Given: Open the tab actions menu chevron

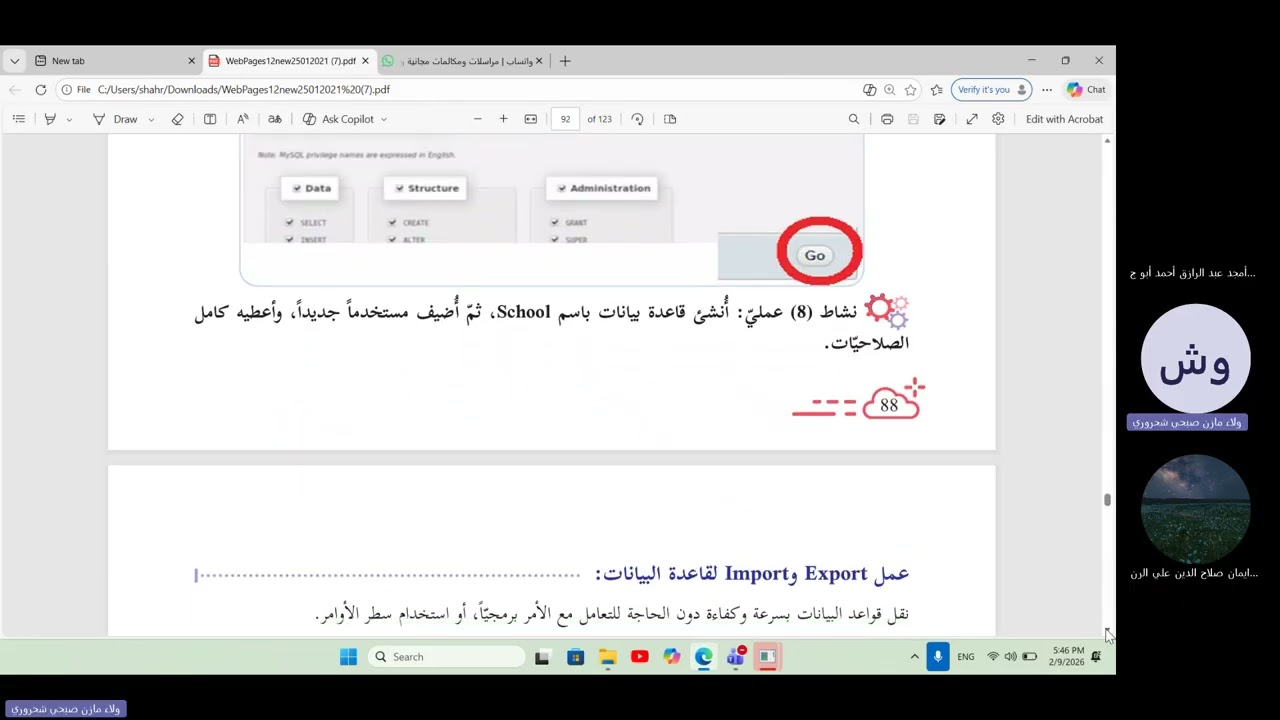Looking at the screenshot, I should tap(14, 61).
